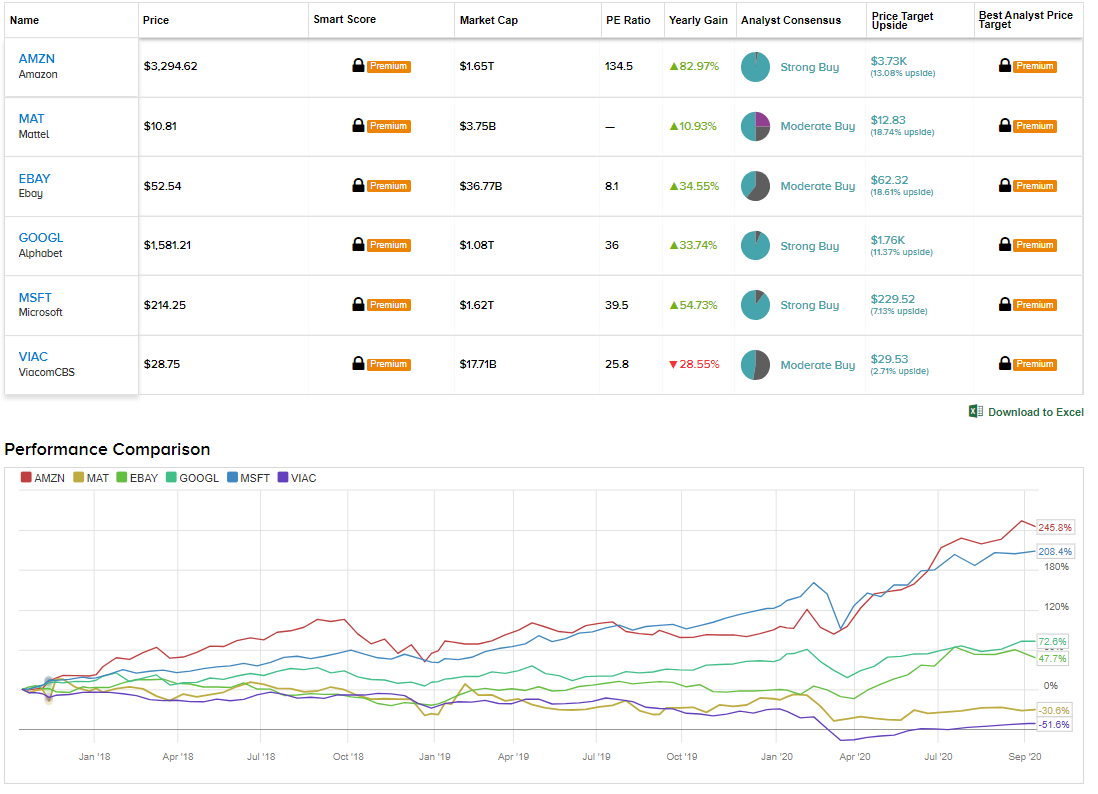Viewport: 1098px width, 794px height.
Task: Click the $1.76K price target
Action: tap(888, 239)
